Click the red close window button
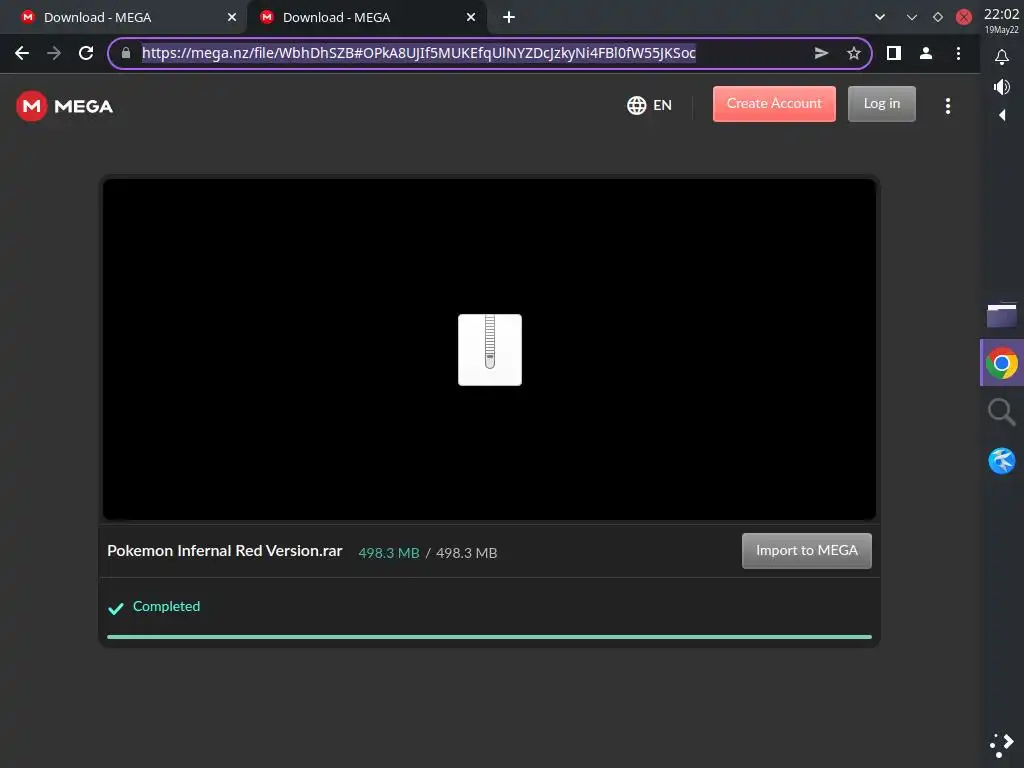Viewport: 1024px width, 768px height. (x=964, y=17)
